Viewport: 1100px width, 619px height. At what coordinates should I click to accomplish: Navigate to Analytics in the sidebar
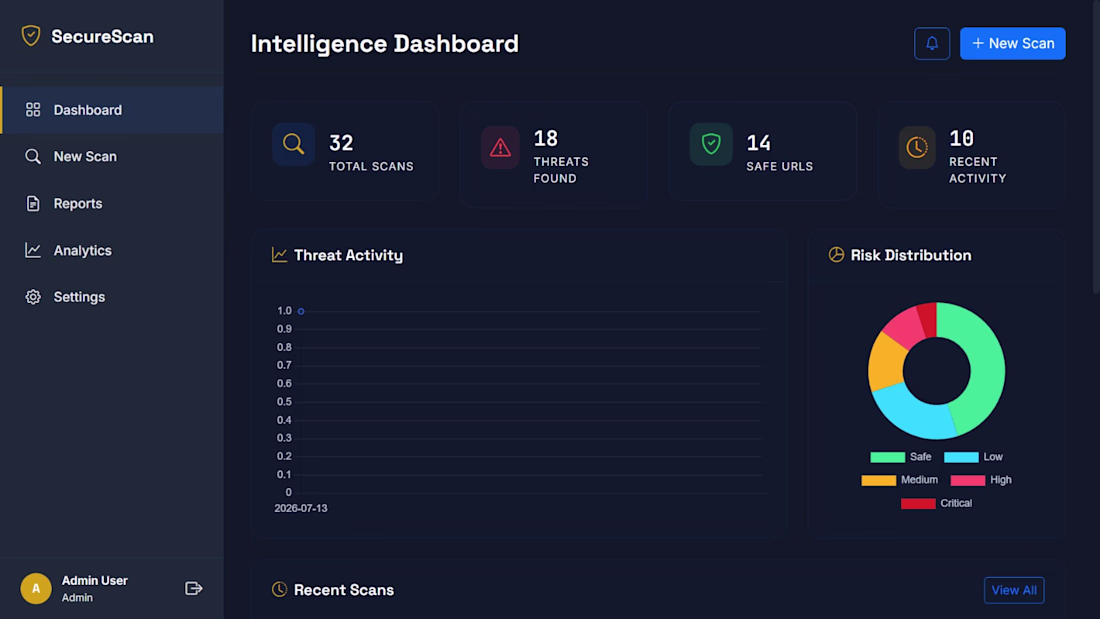112,251
